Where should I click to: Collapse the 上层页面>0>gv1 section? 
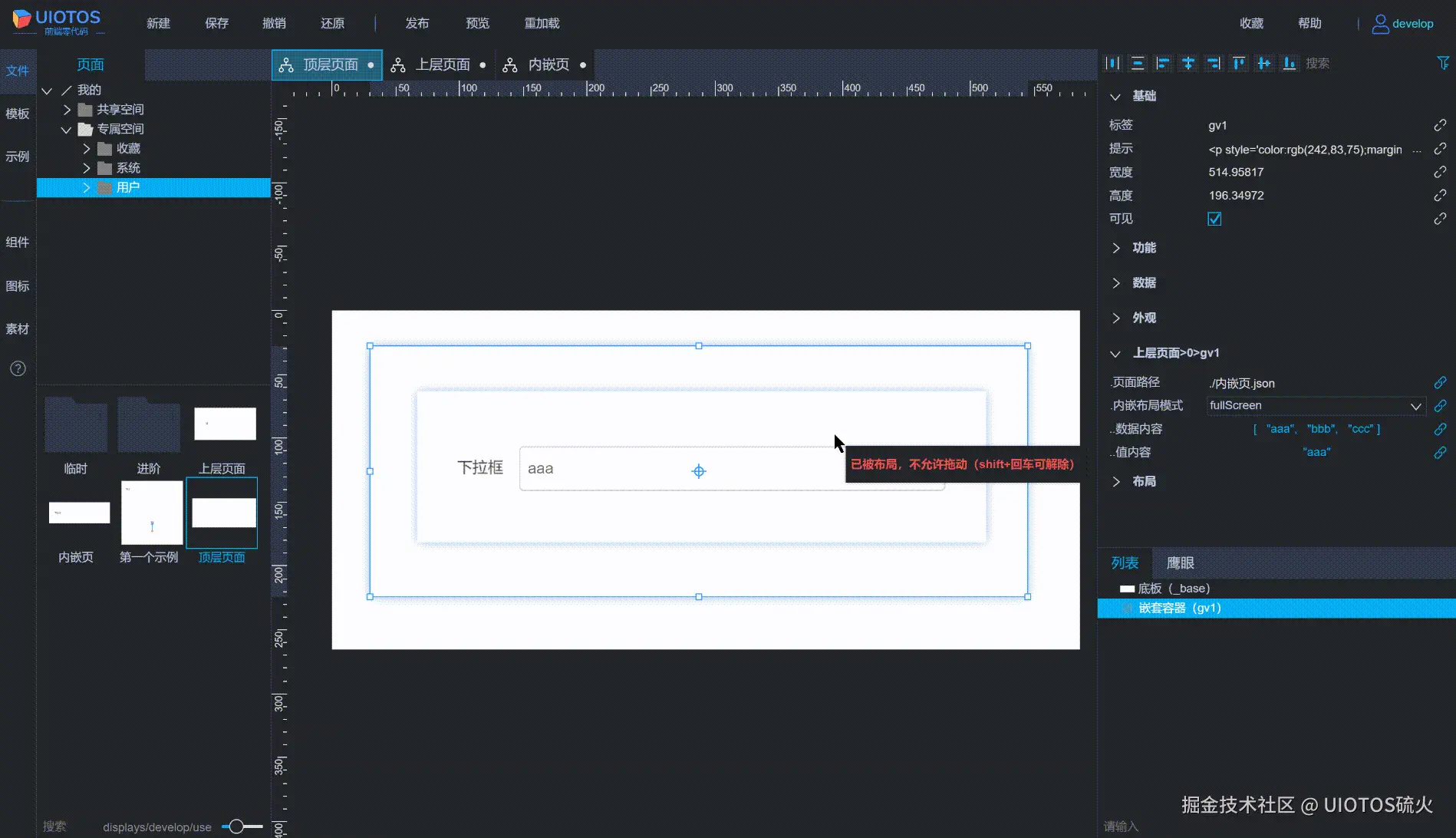(1115, 354)
